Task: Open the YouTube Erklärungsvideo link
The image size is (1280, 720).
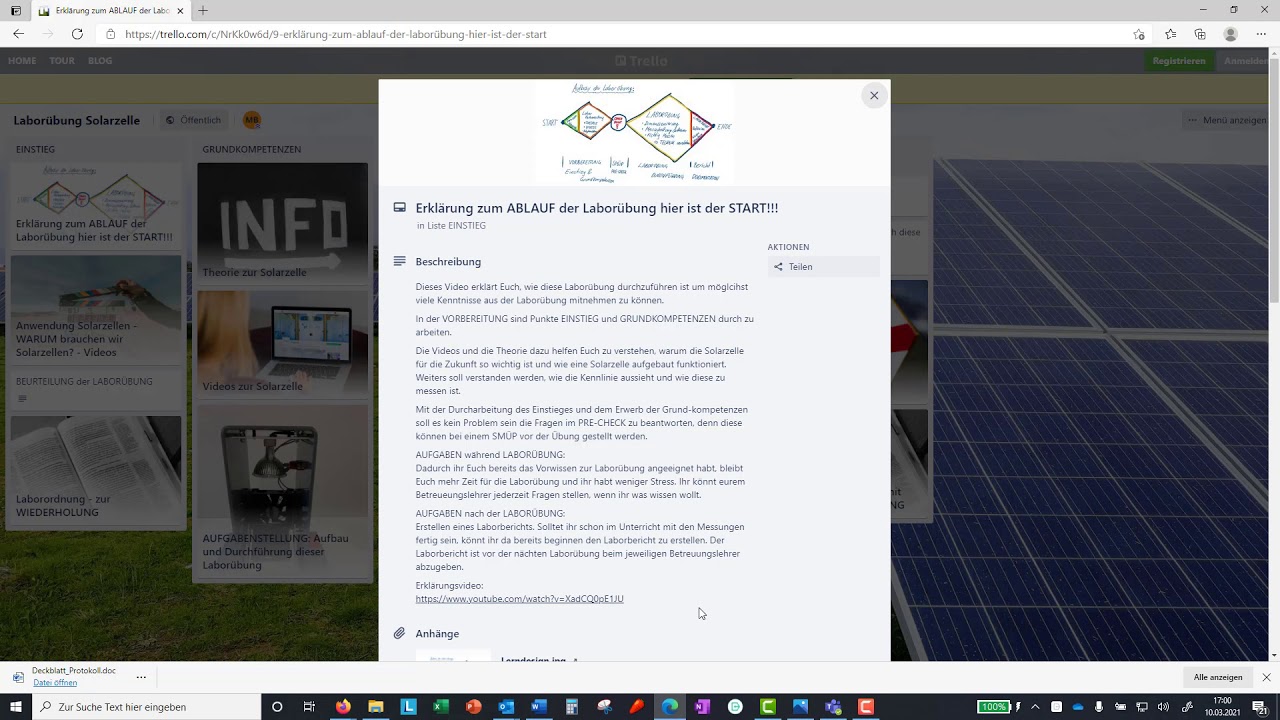Action: 519,599
